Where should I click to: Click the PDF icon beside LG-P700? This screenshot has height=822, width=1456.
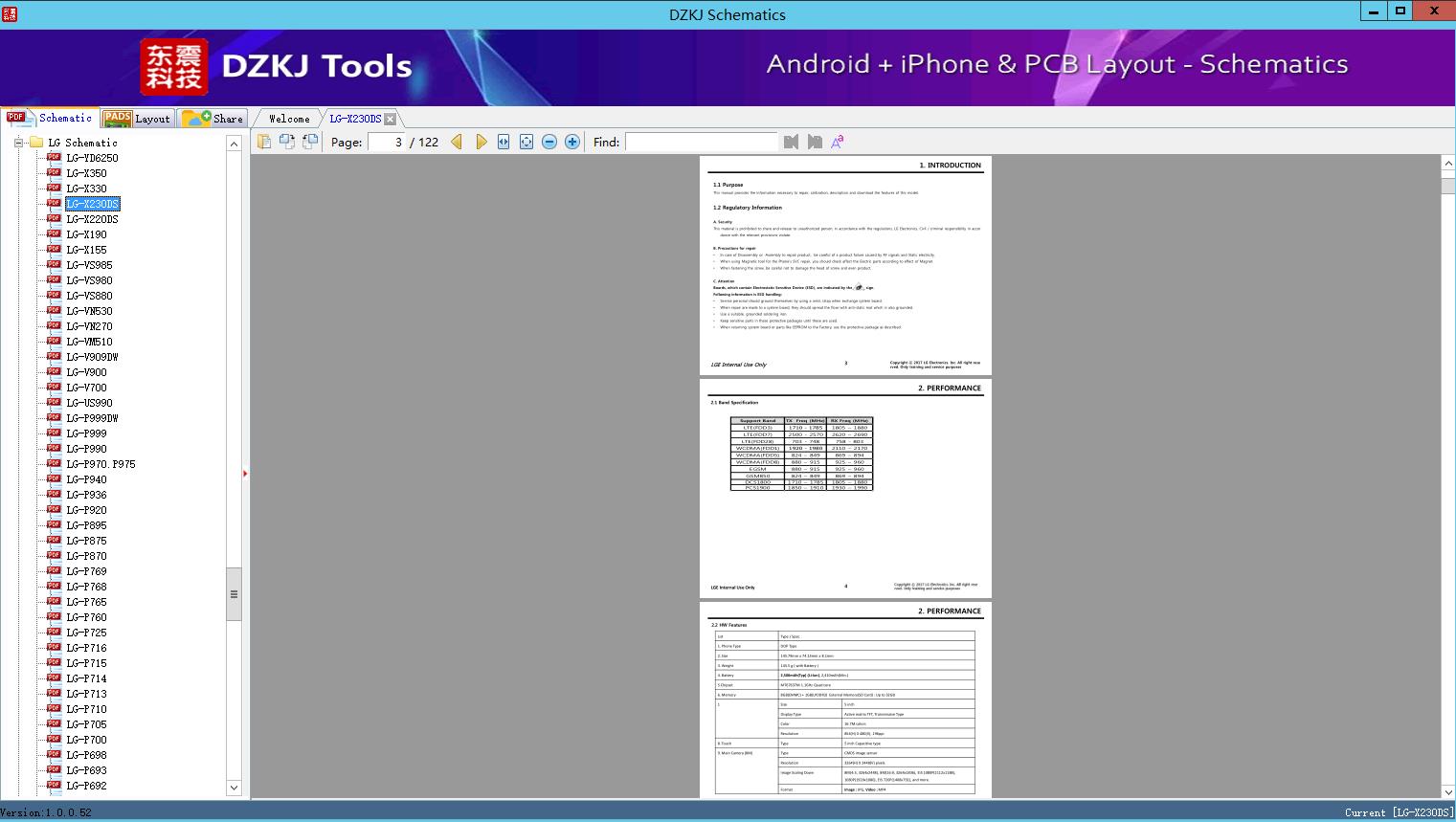(x=54, y=740)
